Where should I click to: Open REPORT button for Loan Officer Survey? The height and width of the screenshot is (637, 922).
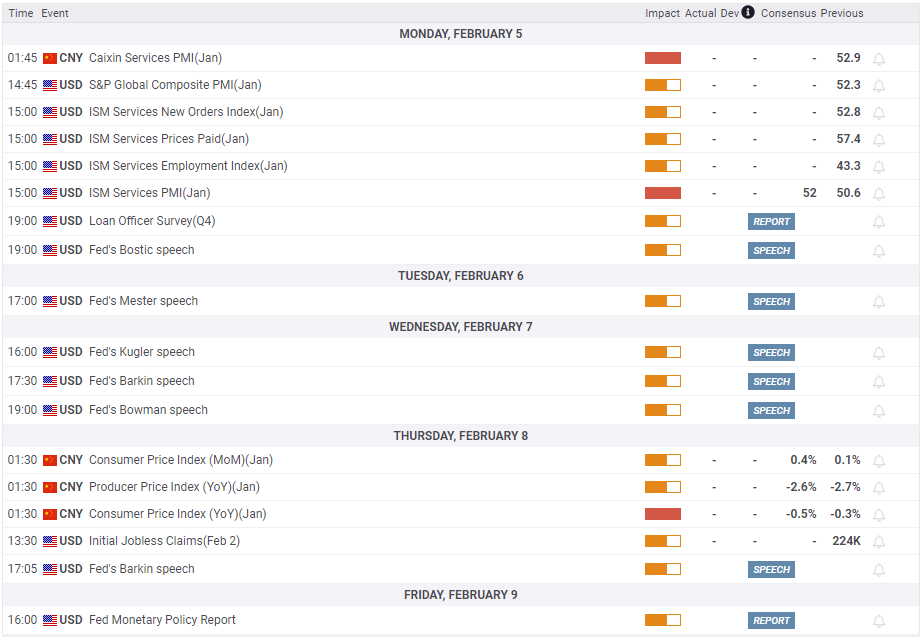(771, 222)
